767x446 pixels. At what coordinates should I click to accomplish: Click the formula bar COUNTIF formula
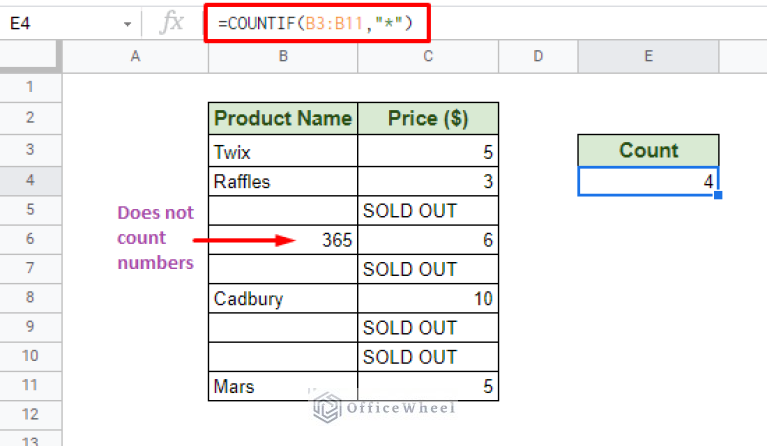pyautogui.click(x=316, y=23)
